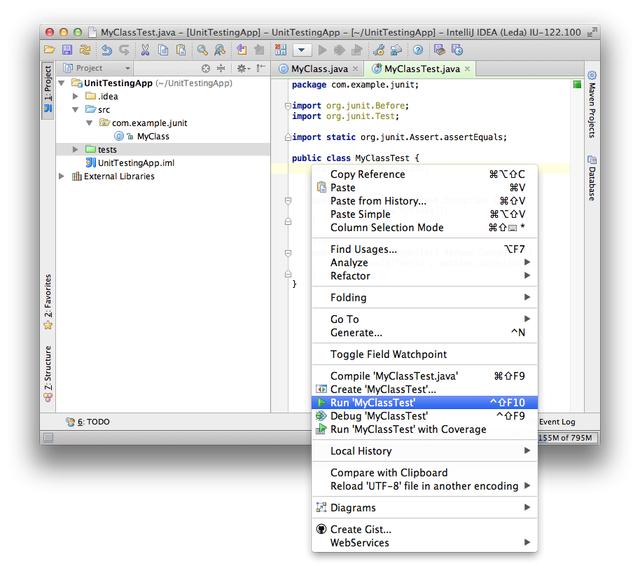This screenshot has width=640, height=566.
Task: Click the Make Project toolbar icon
Action: 280,50
